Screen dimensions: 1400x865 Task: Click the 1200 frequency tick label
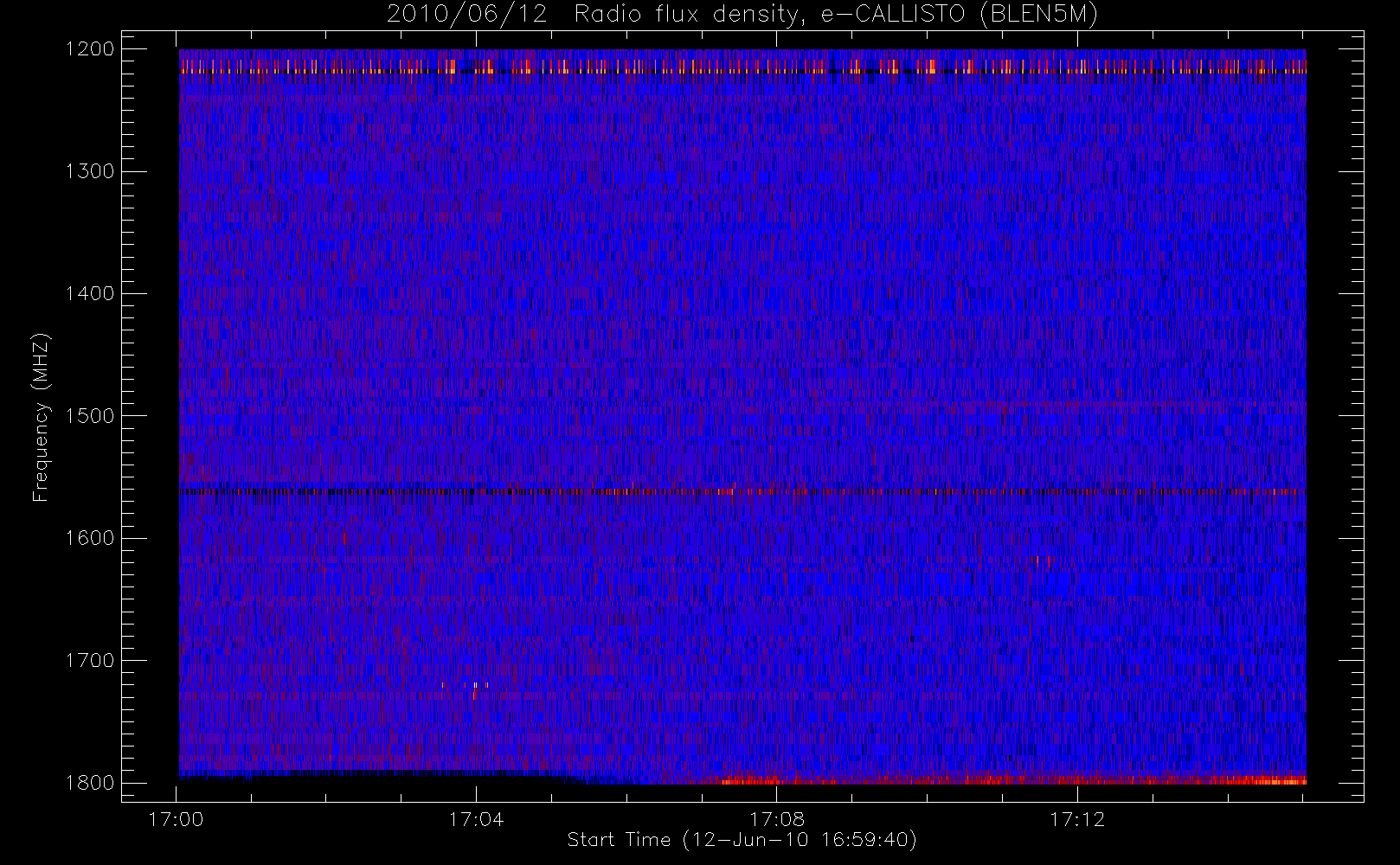pos(90,49)
